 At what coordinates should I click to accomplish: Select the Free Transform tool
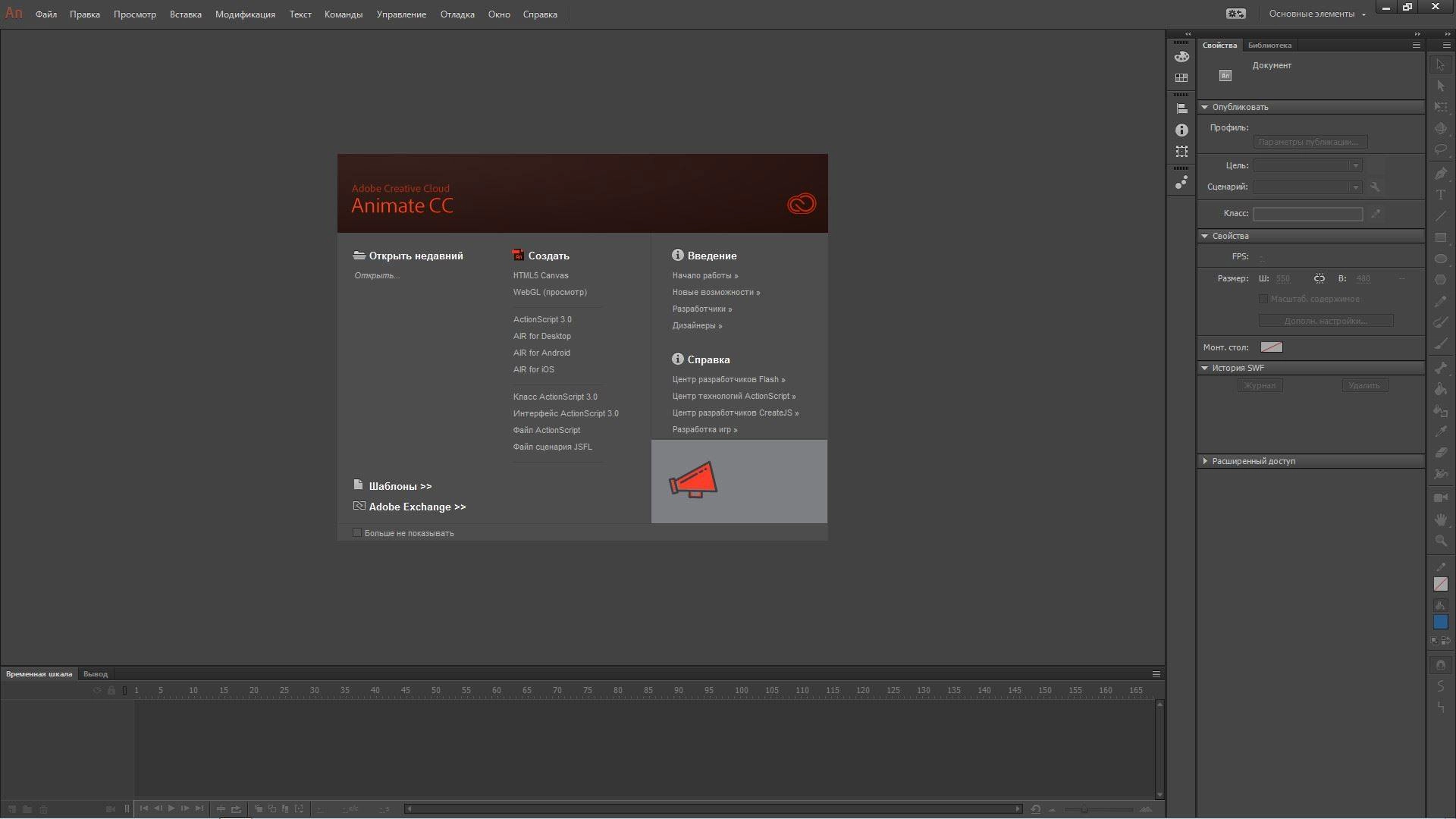[1441, 108]
